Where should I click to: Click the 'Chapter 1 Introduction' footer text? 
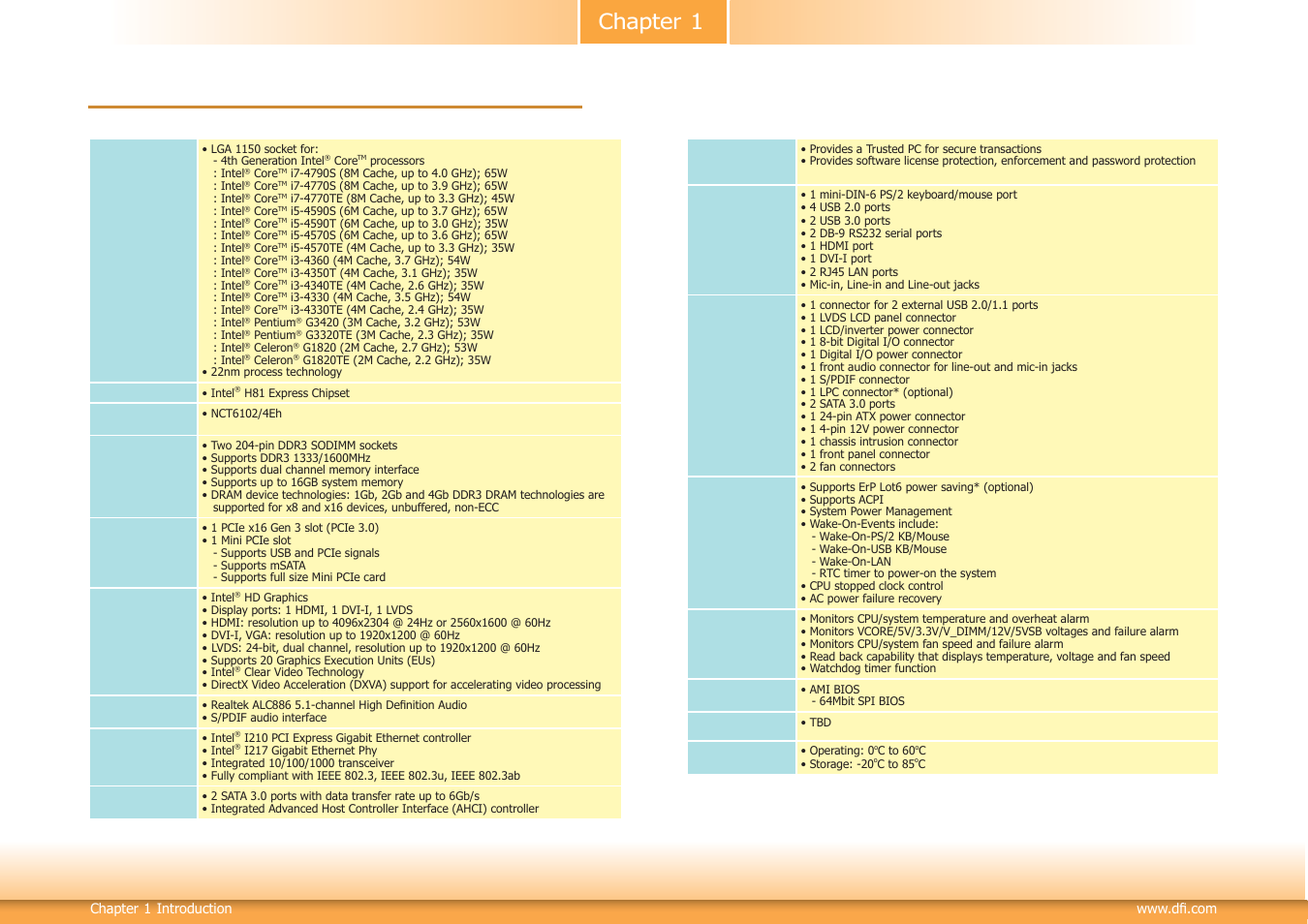coord(161,909)
